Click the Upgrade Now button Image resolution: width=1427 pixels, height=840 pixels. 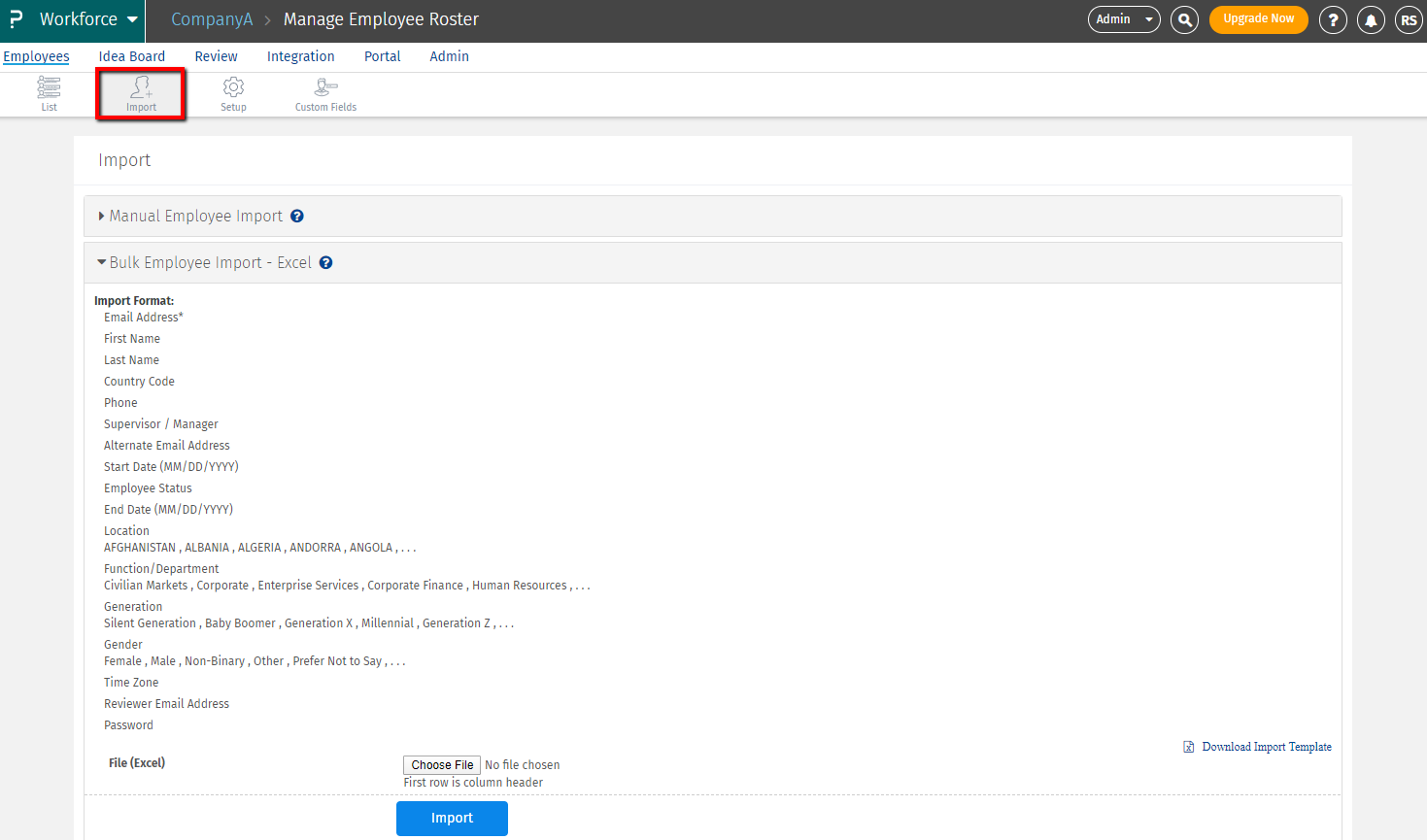tap(1259, 19)
